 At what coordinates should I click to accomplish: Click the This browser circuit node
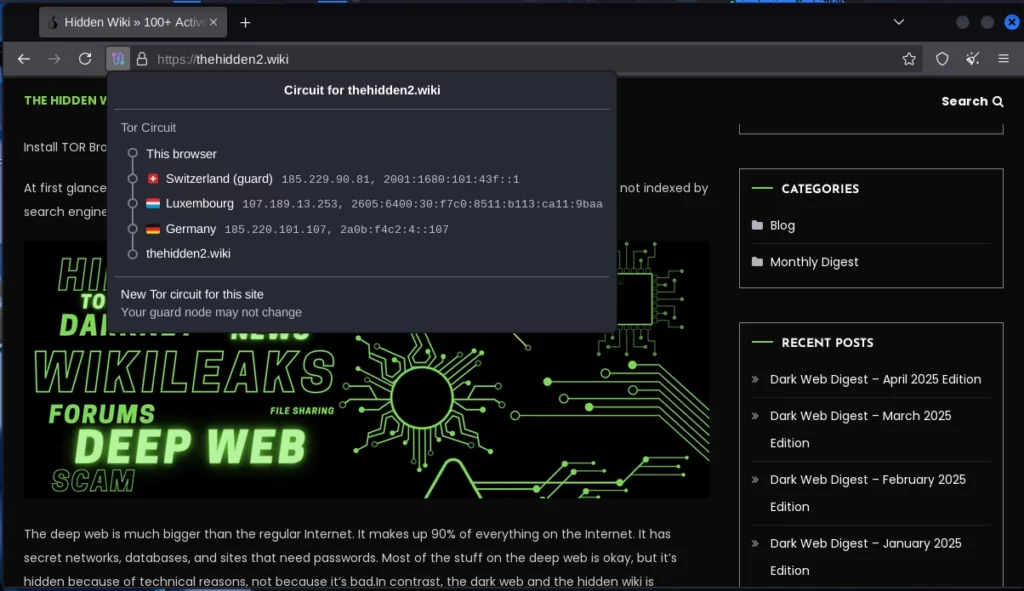181,154
